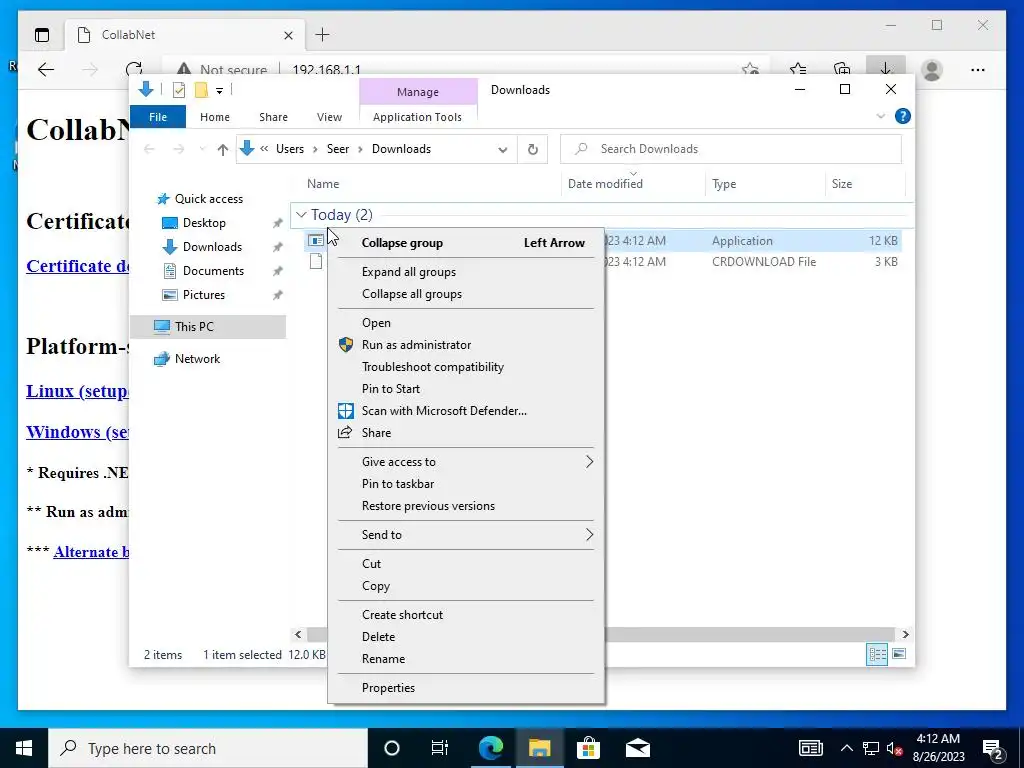Screen dimensions: 1024x768
Task: Open Documents in the navigation pane
Action: pyautogui.click(x=213, y=271)
